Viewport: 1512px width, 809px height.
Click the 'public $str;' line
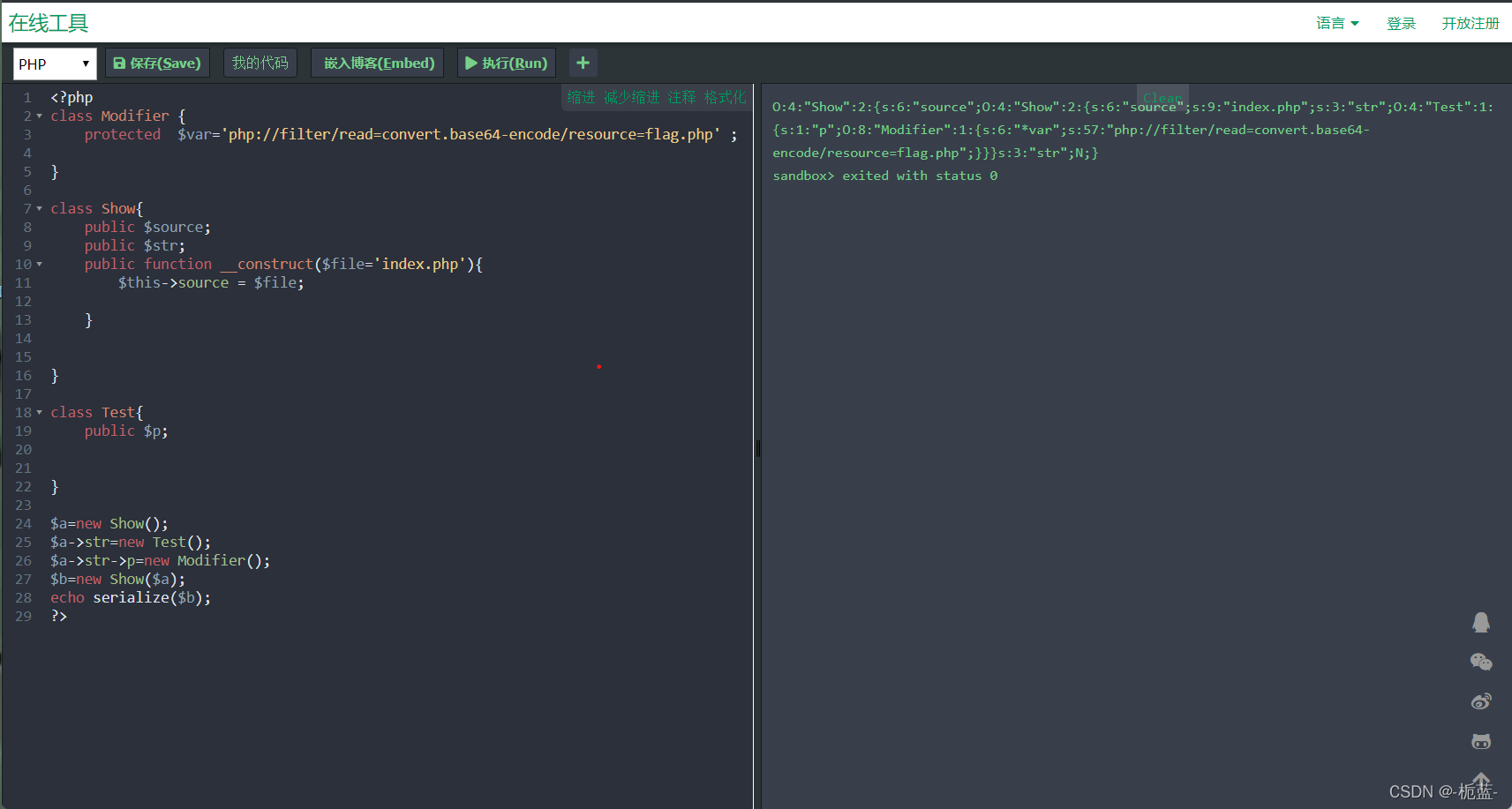pyautogui.click(x=135, y=246)
